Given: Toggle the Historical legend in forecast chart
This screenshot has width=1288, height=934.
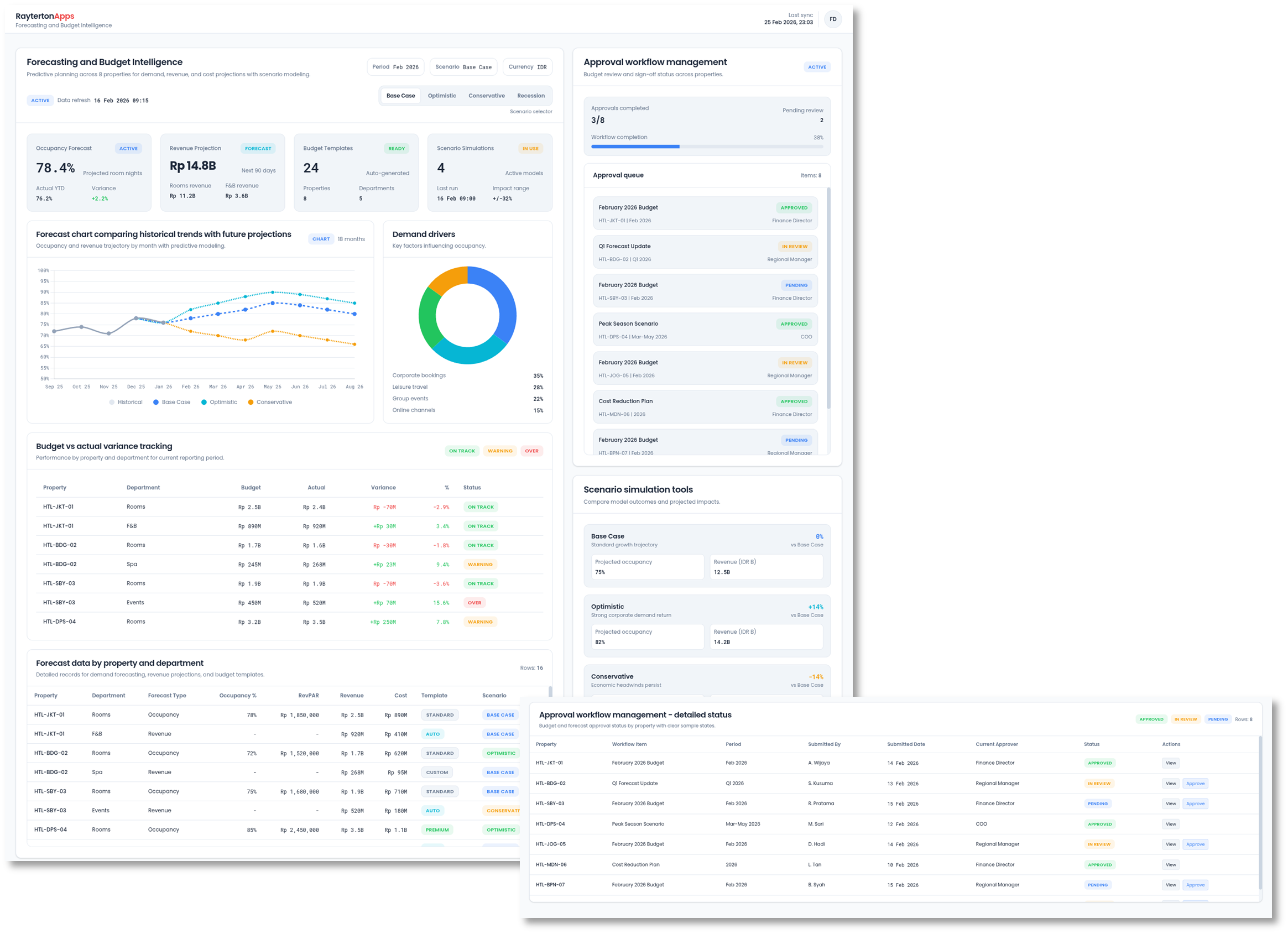Looking at the screenshot, I should (x=126, y=402).
